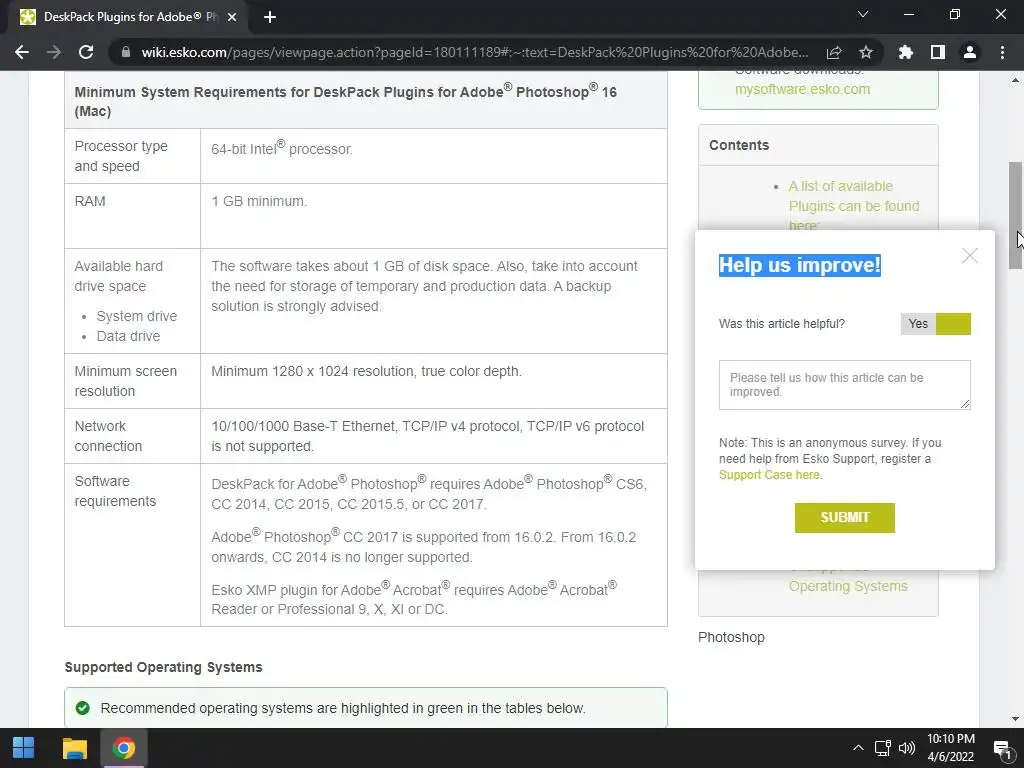
Task: Show hidden system tray icons
Action: click(x=858, y=748)
